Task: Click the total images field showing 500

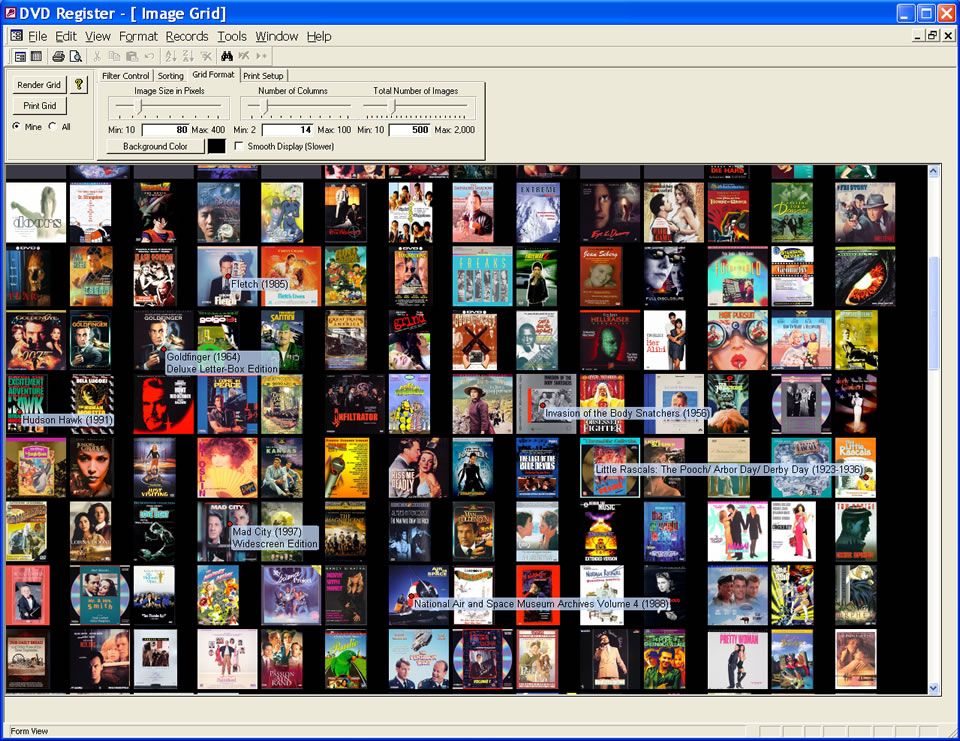Action: click(409, 130)
